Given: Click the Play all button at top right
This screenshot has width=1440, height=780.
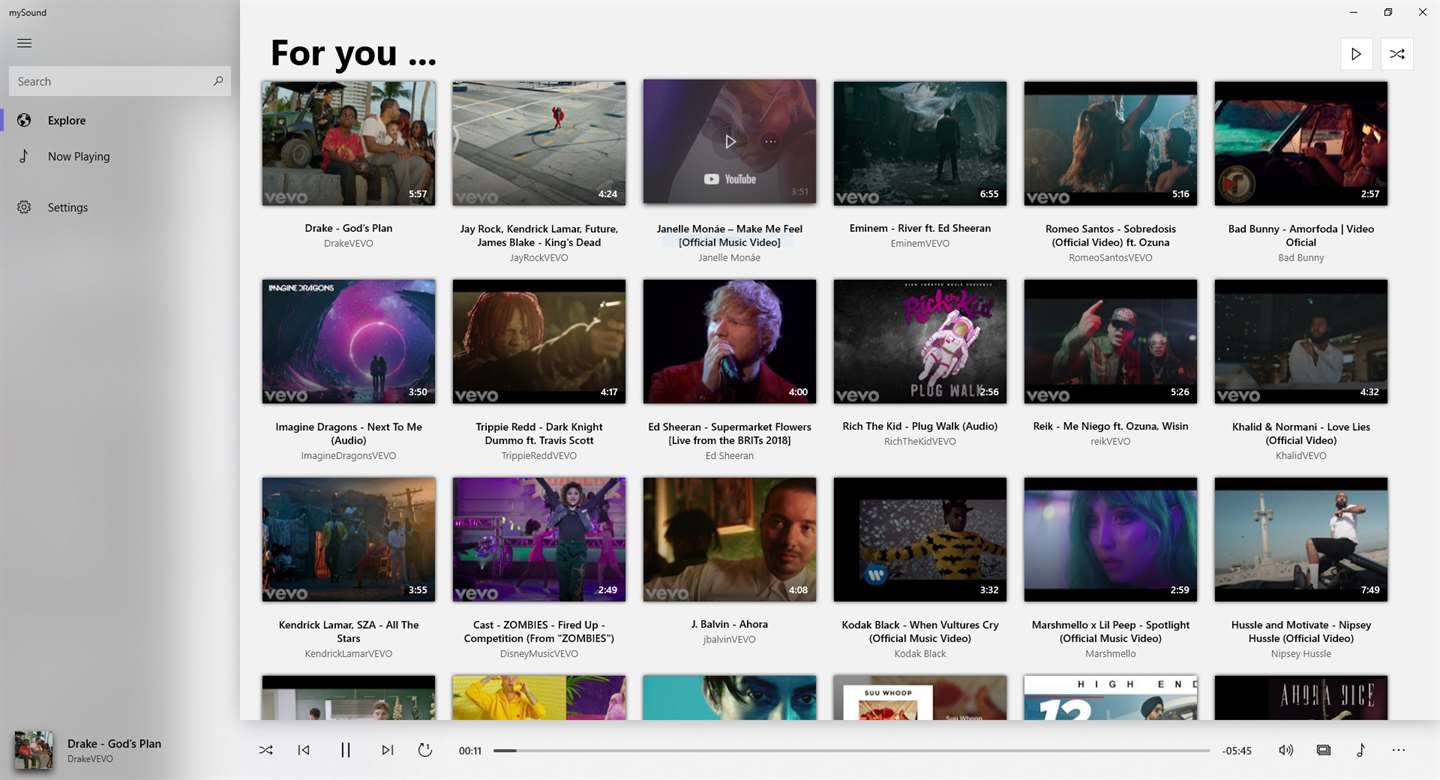Looking at the screenshot, I should click(1356, 54).
